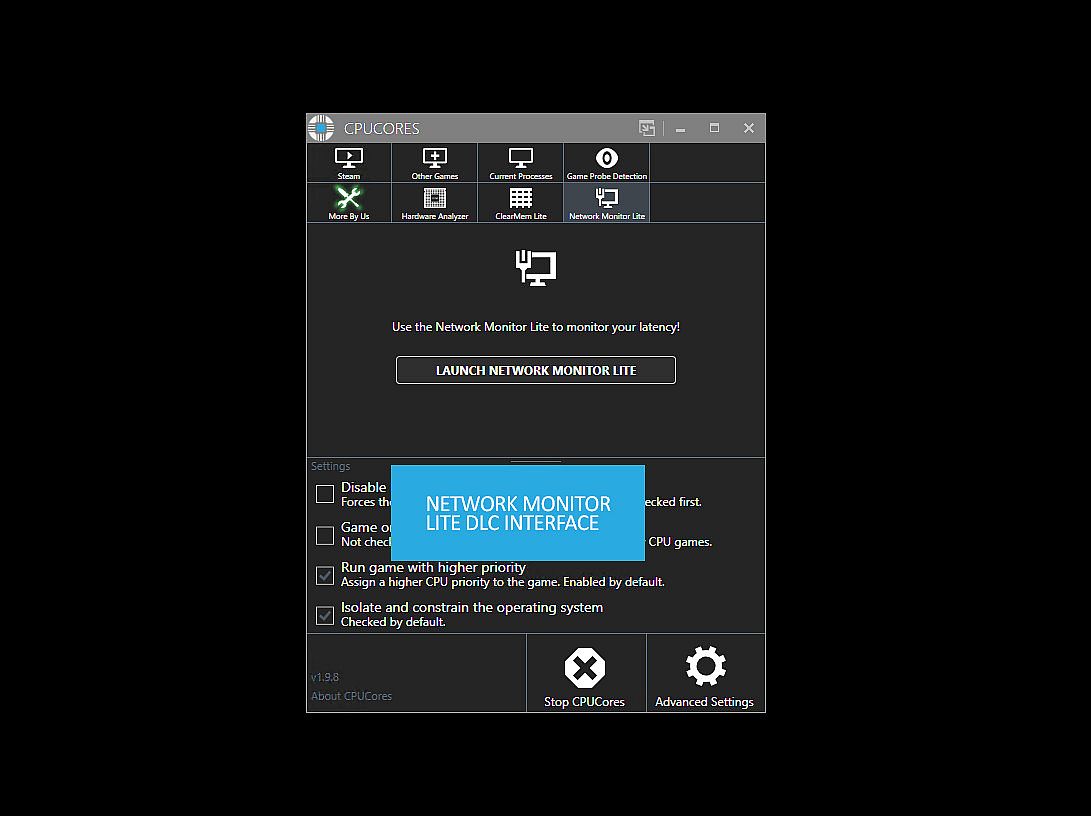Click the settings panel splitter handle

click(x=536, y=461)
